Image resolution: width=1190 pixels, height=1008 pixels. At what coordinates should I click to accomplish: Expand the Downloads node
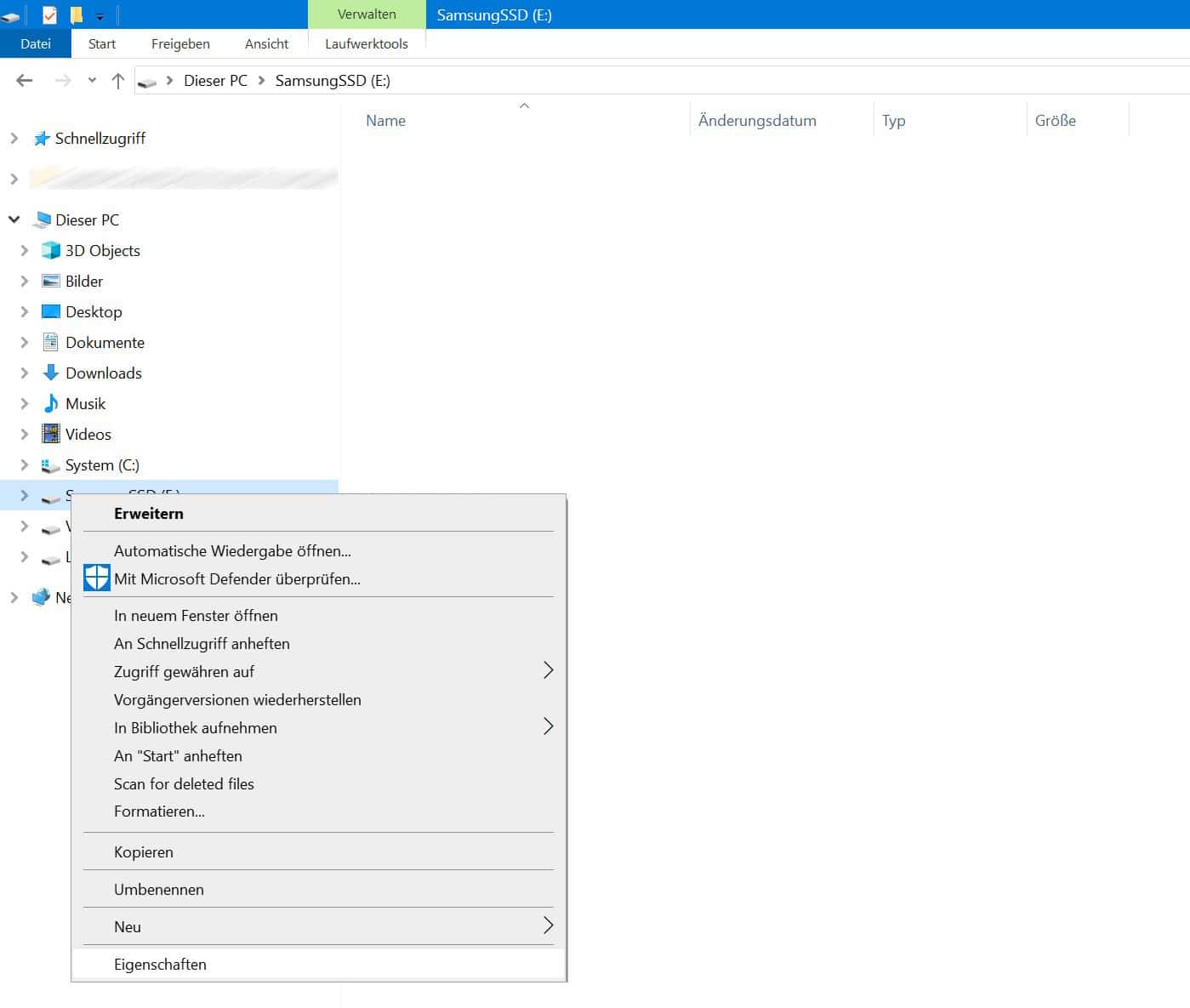tap(24, 373)
